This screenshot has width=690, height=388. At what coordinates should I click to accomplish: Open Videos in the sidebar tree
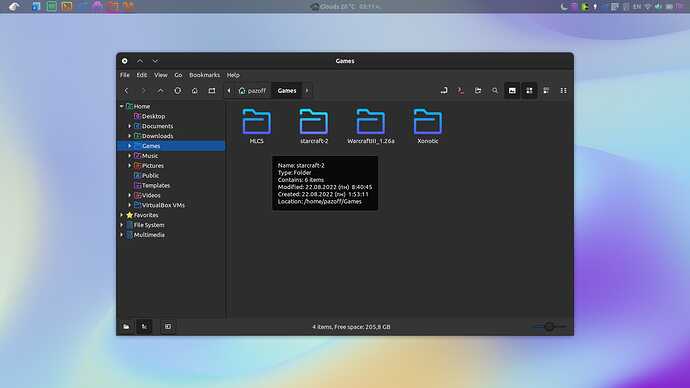[147, 195]
